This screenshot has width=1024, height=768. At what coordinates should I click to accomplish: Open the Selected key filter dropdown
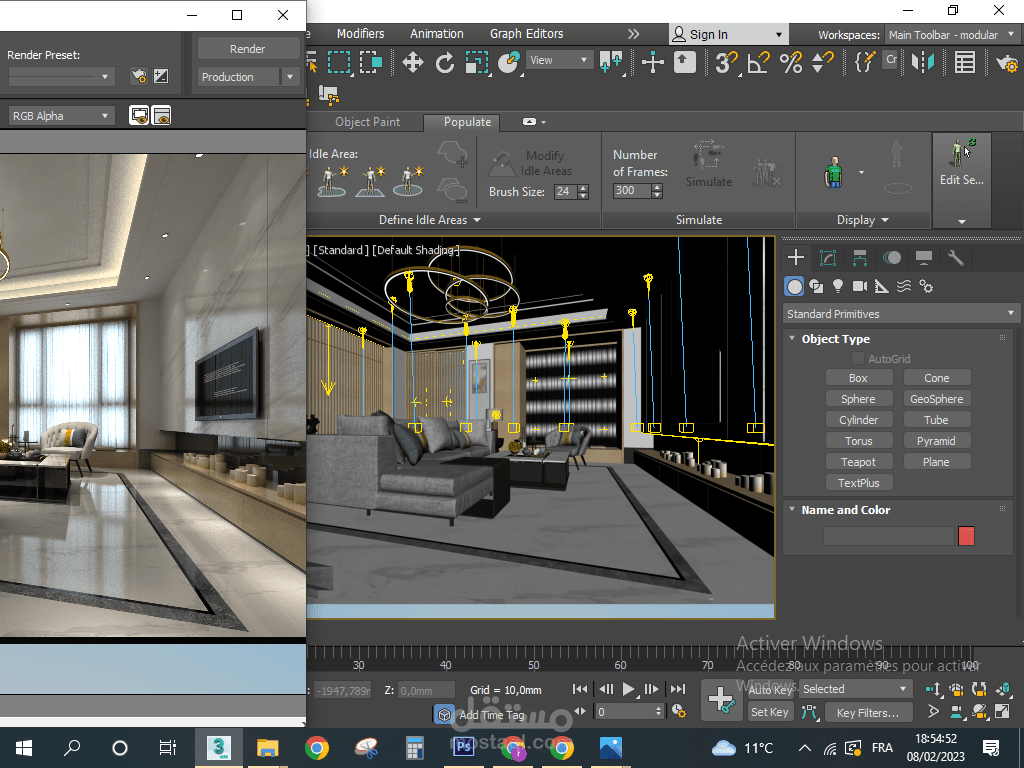pyautogui.click(x=855, y=689)
